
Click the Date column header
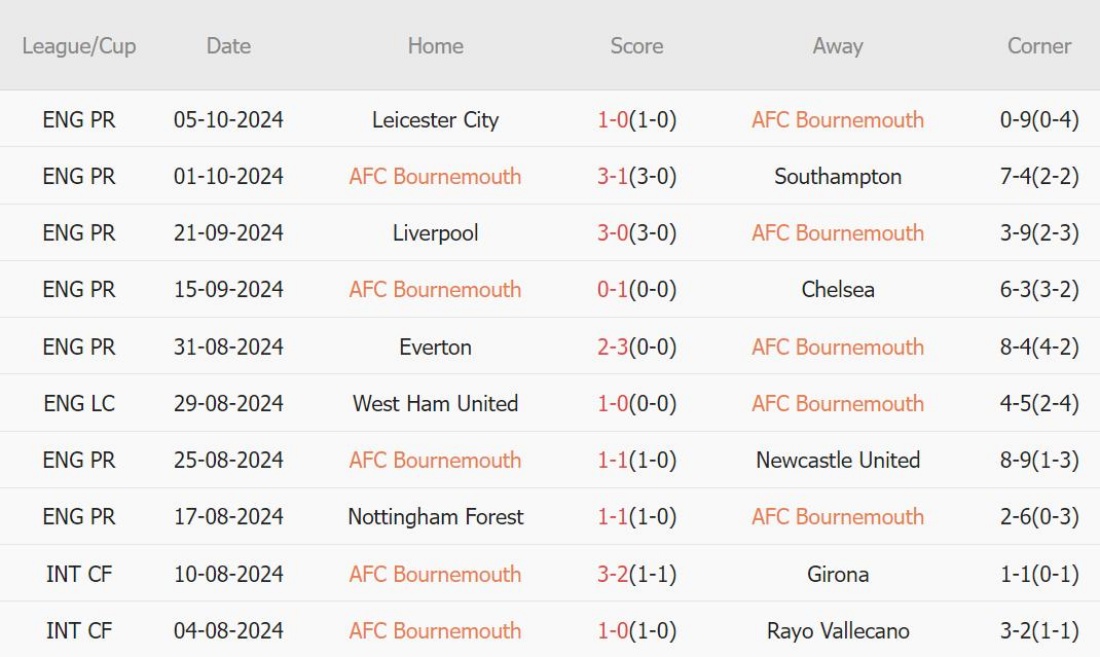tap(228, 46)
